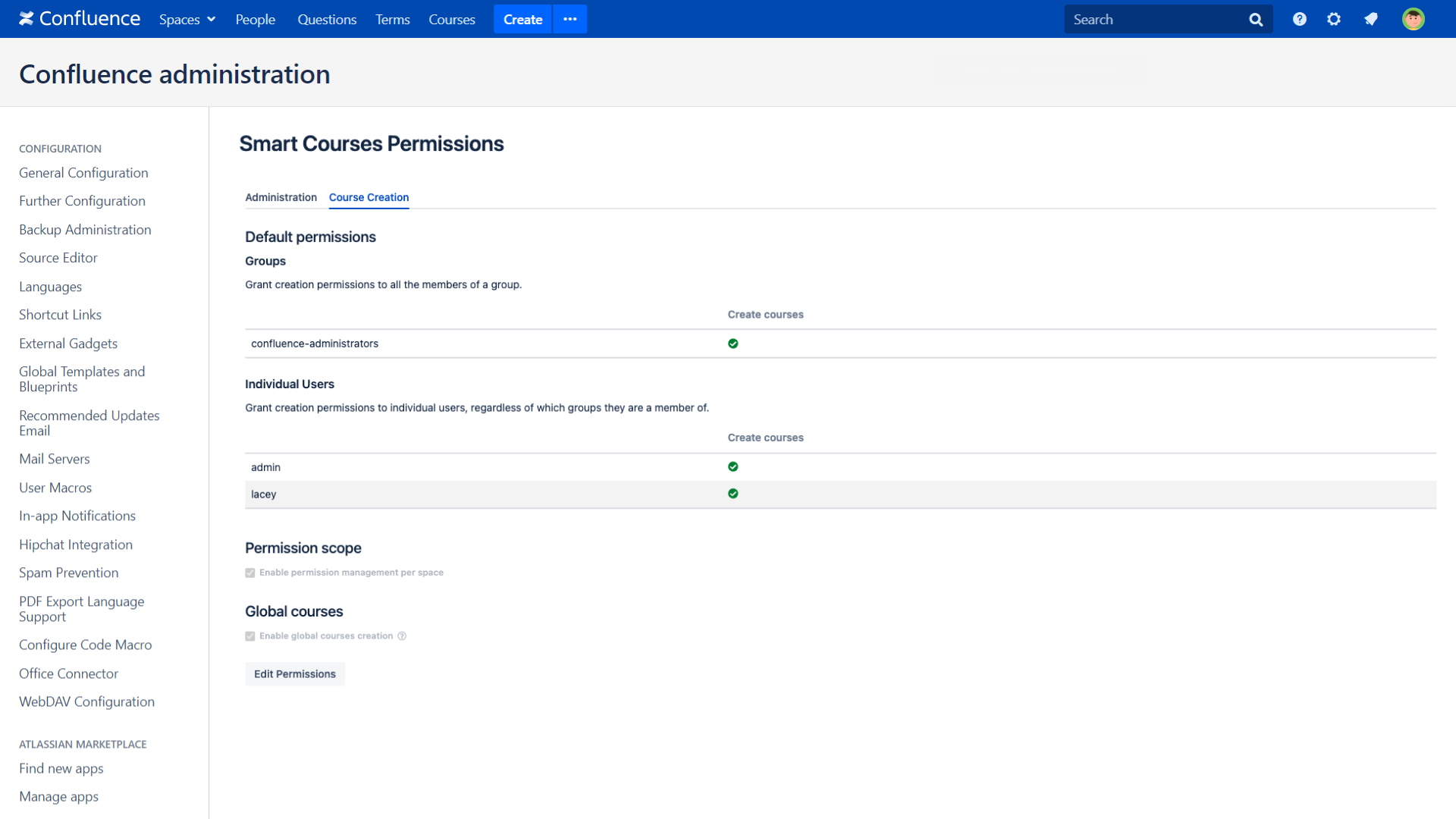Screen dimensions: 1456x819
Task: Select the admin user row text
Action: (265, 467)
